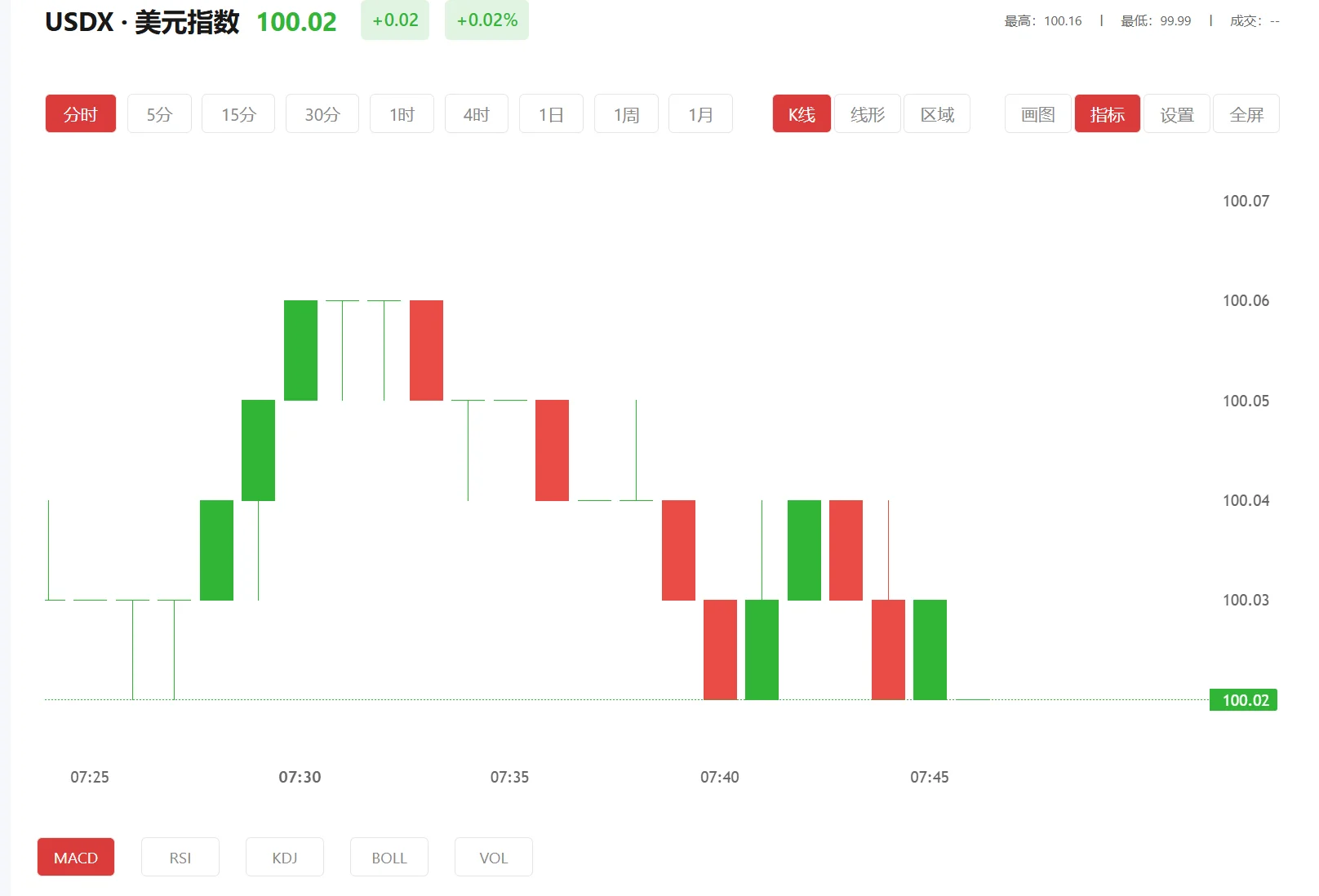Switch chart style to 线形 line mode
The image size is (1319, 896).
867,113
